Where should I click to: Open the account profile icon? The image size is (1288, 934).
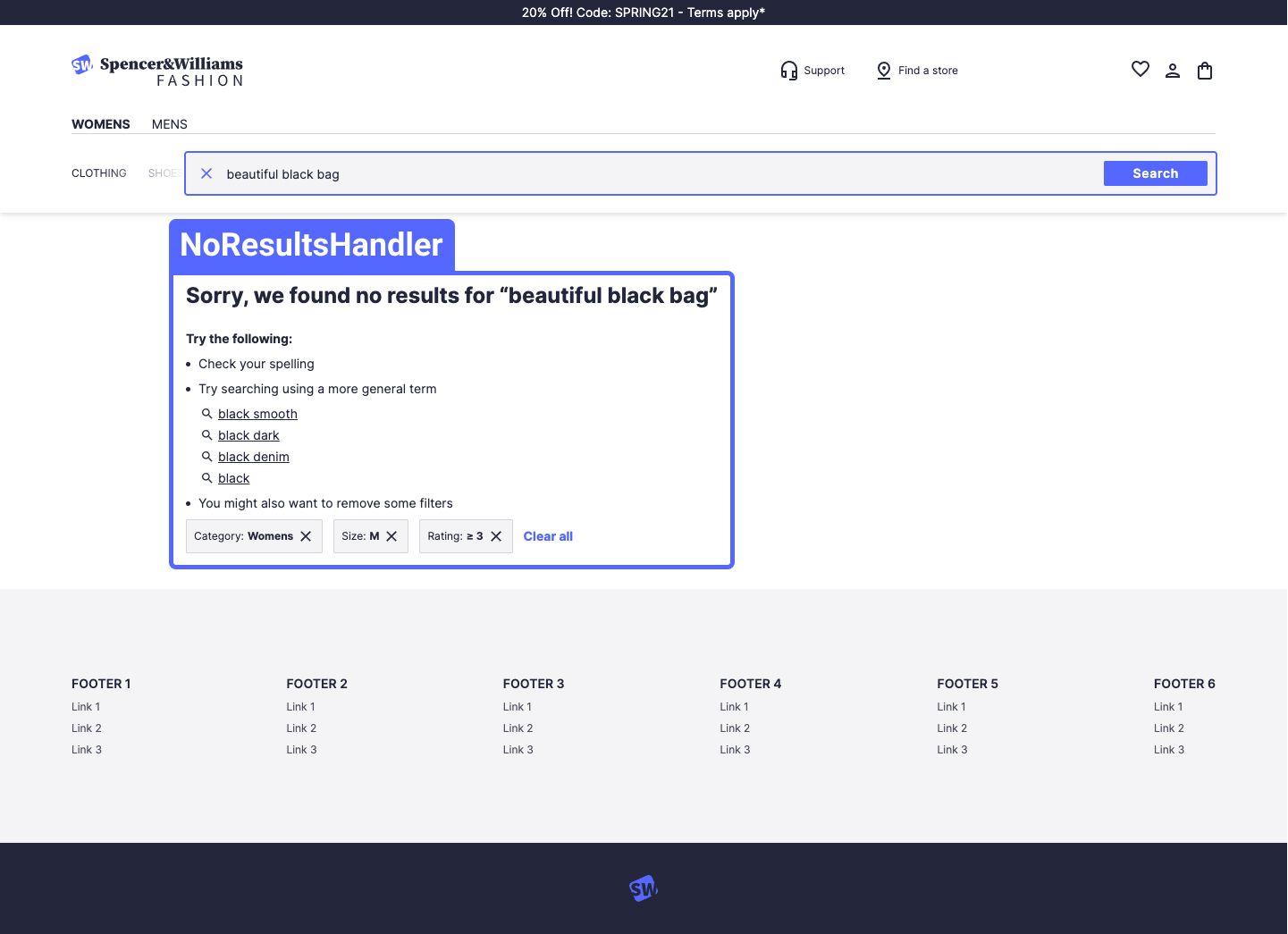[x=1173, y=71]
